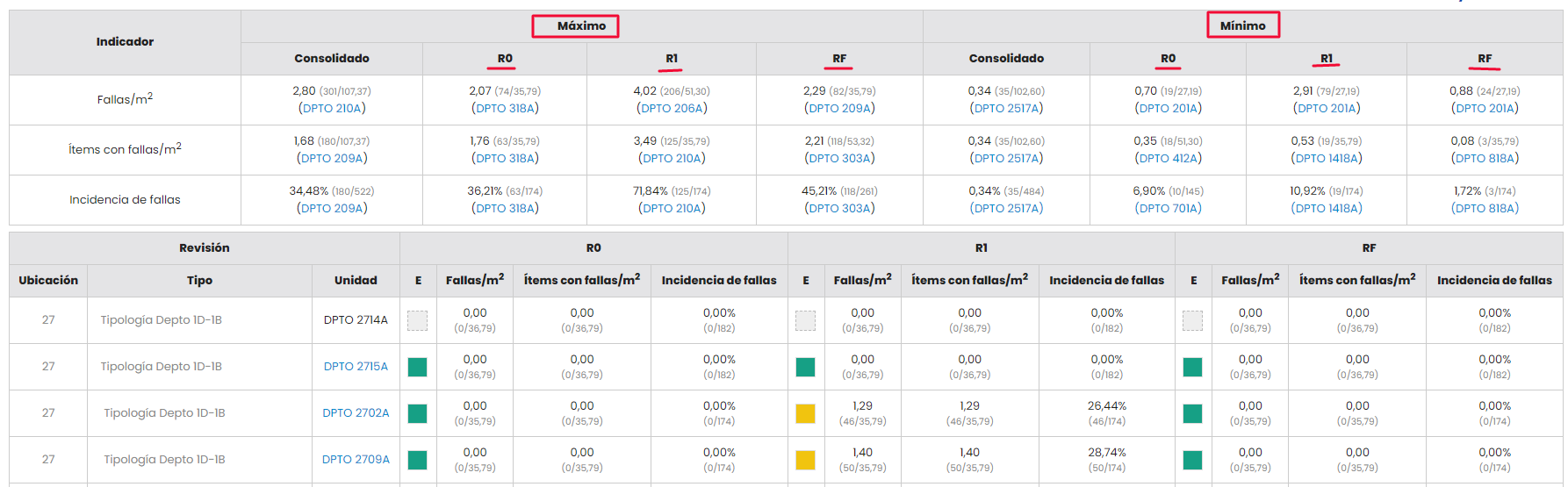Click yellow R1 status square for DPTO 2709A
1568x487 pixels.
[x=805, y=460]
